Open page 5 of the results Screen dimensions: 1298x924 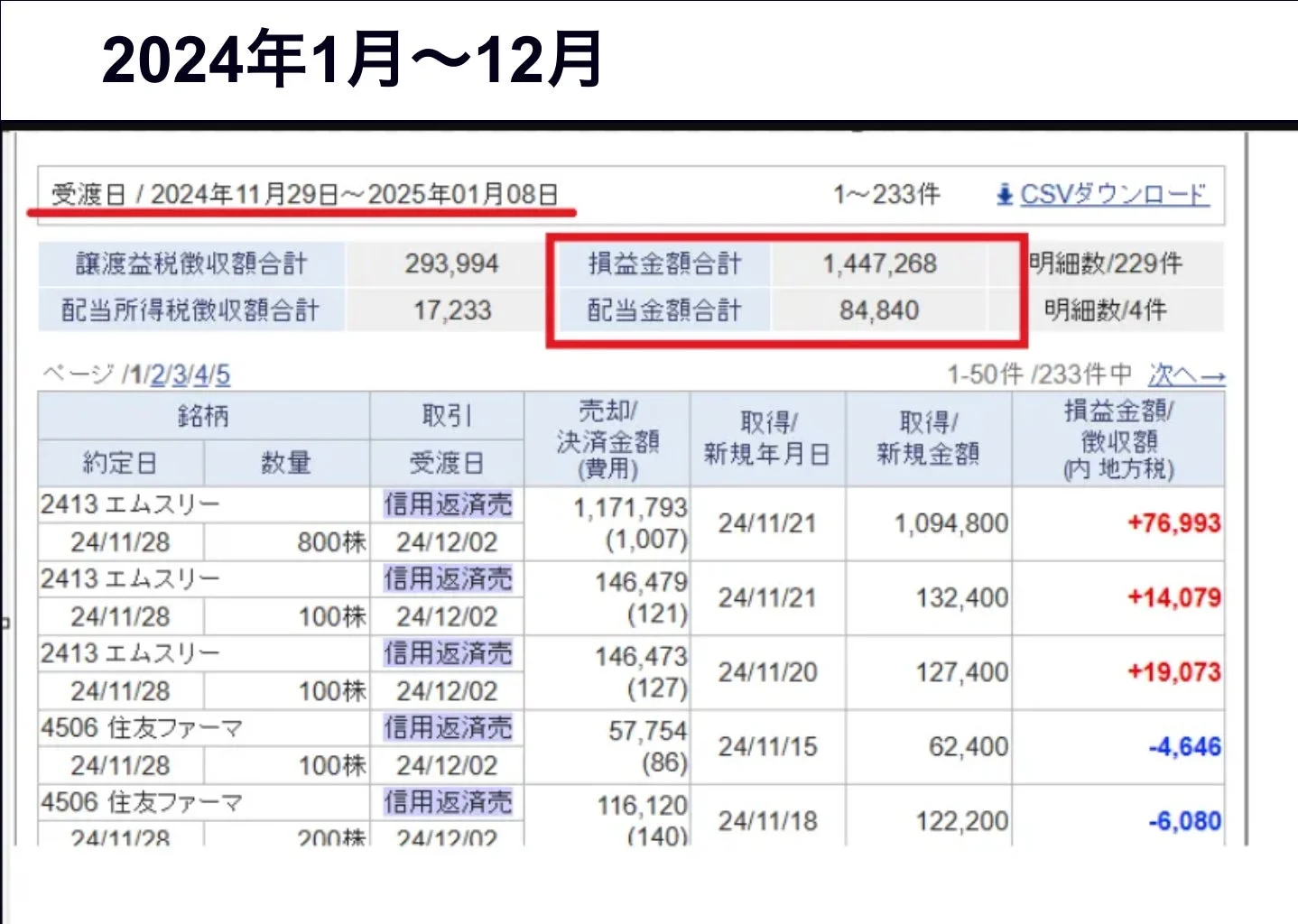223,376
